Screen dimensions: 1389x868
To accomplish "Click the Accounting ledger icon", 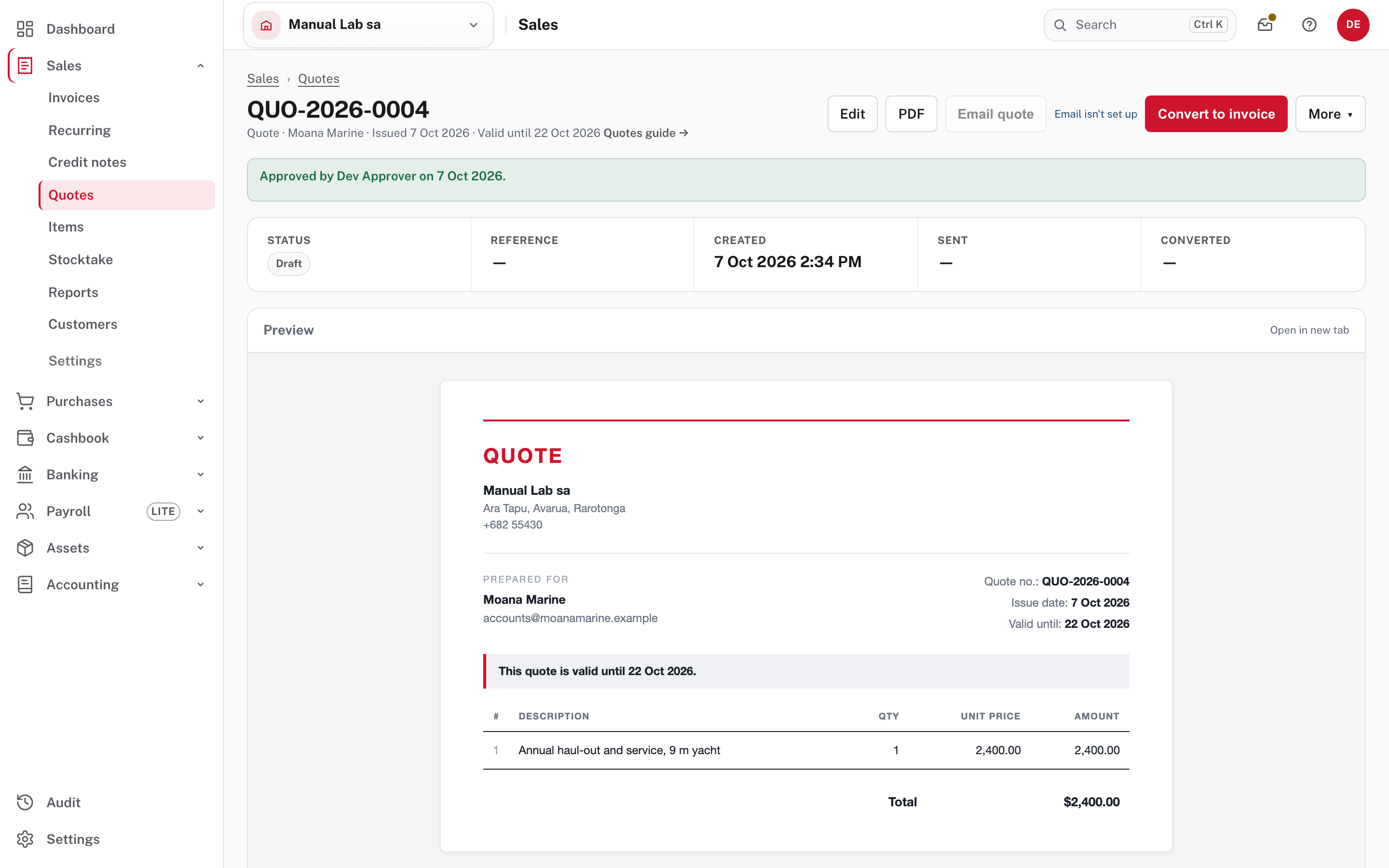I will (x=25, y=584).
